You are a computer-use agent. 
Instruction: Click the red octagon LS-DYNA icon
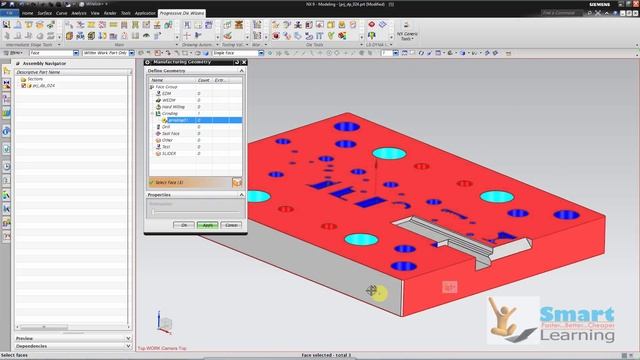click(x=371, y=25)
